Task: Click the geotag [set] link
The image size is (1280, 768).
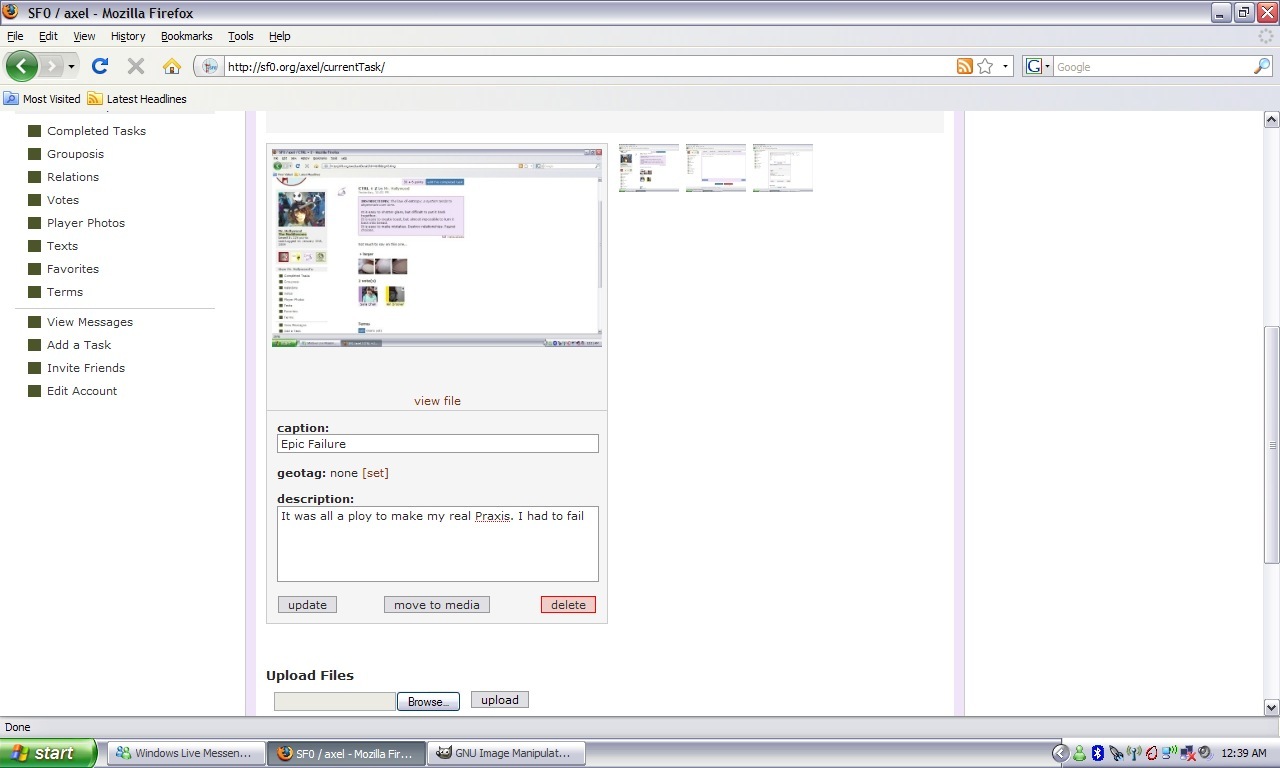Action: pyautogui.click(x=375, y=473)
